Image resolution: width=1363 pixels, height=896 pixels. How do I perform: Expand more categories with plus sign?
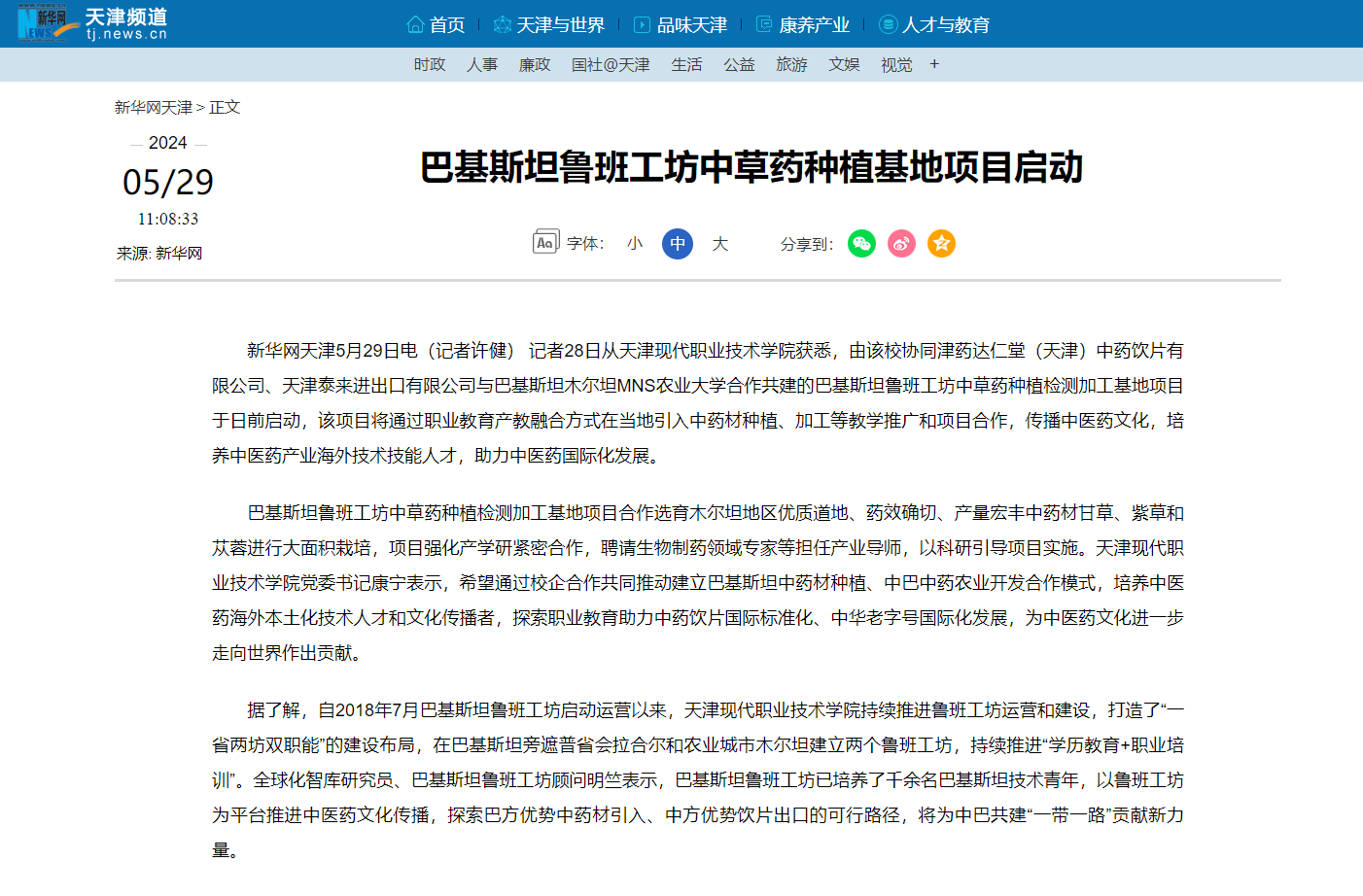coord(934,64)
